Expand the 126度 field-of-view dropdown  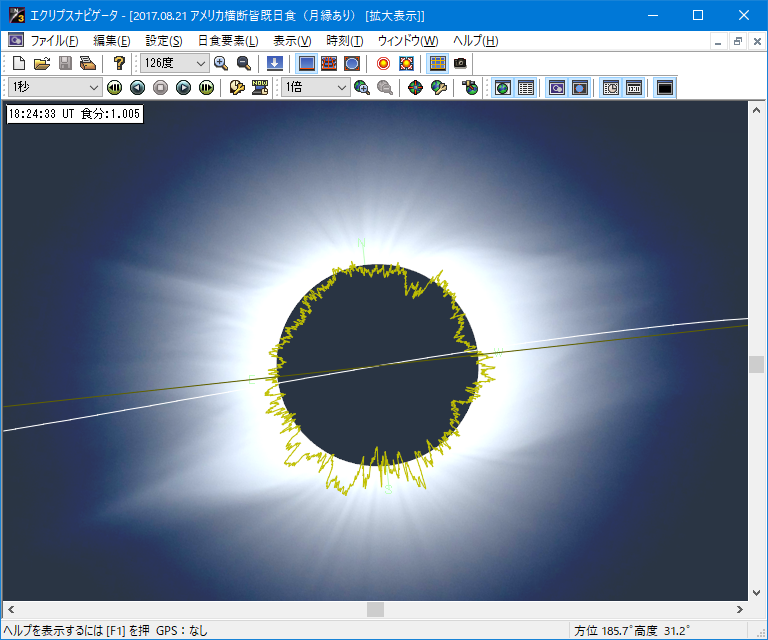[x=200, y=63]
